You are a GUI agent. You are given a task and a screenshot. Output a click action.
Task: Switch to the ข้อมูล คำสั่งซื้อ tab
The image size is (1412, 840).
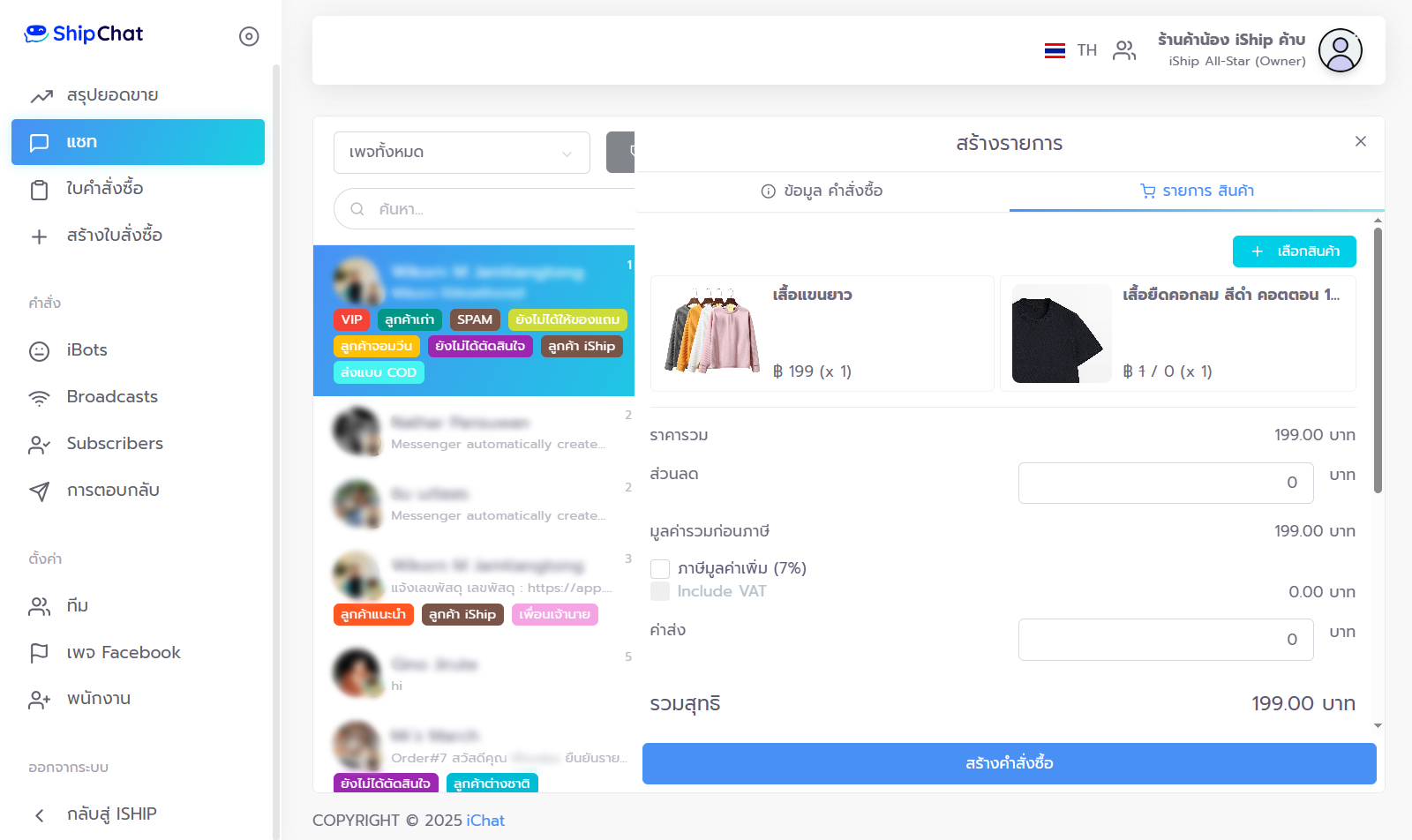tap(822, 191)
